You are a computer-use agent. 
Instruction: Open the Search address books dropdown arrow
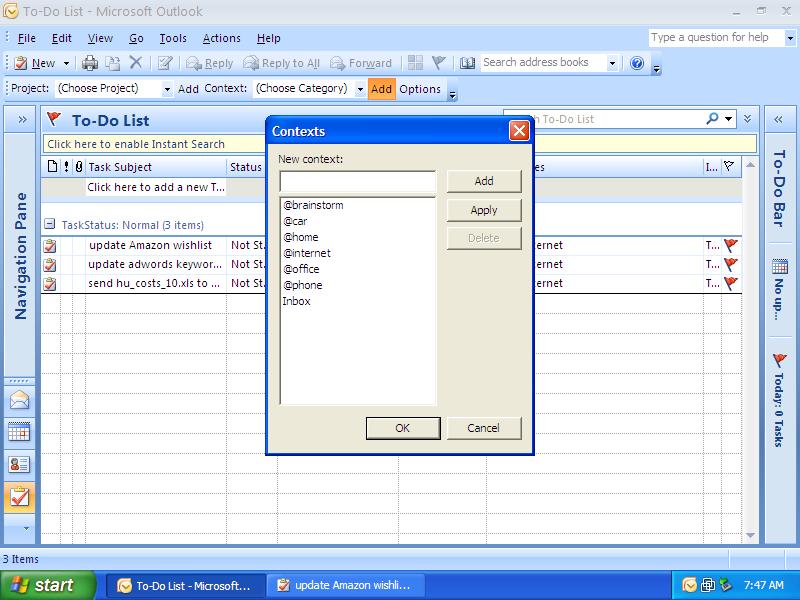click(612, 63)
